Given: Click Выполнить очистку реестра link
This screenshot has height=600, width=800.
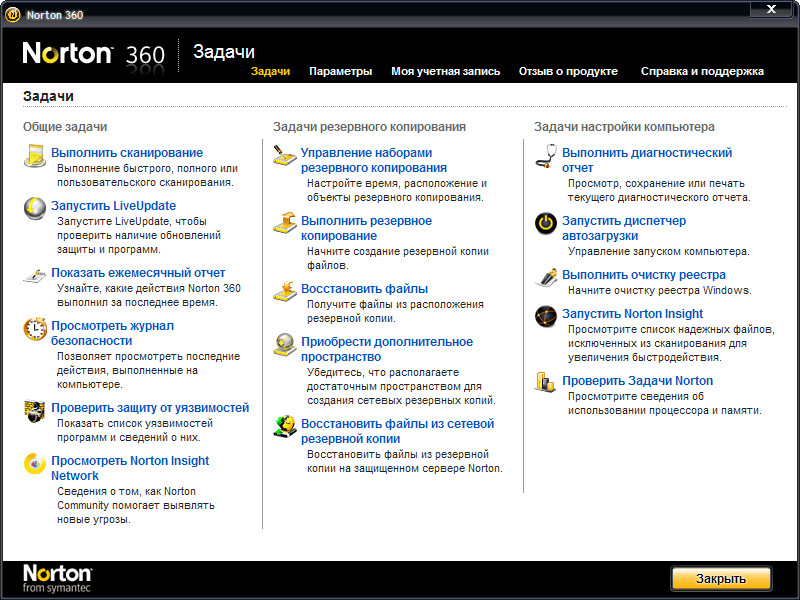Looking at the screenshot, I should click(643, 274).
